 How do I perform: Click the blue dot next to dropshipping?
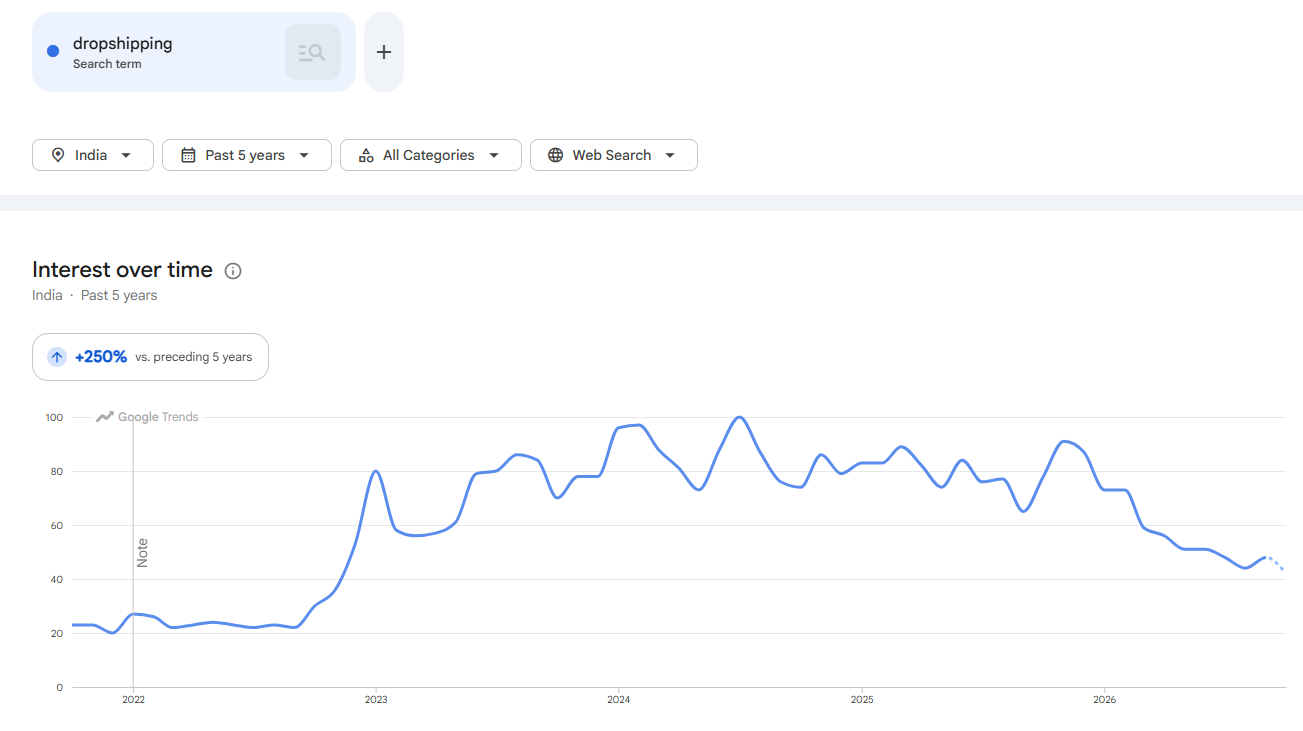(53, 52)
